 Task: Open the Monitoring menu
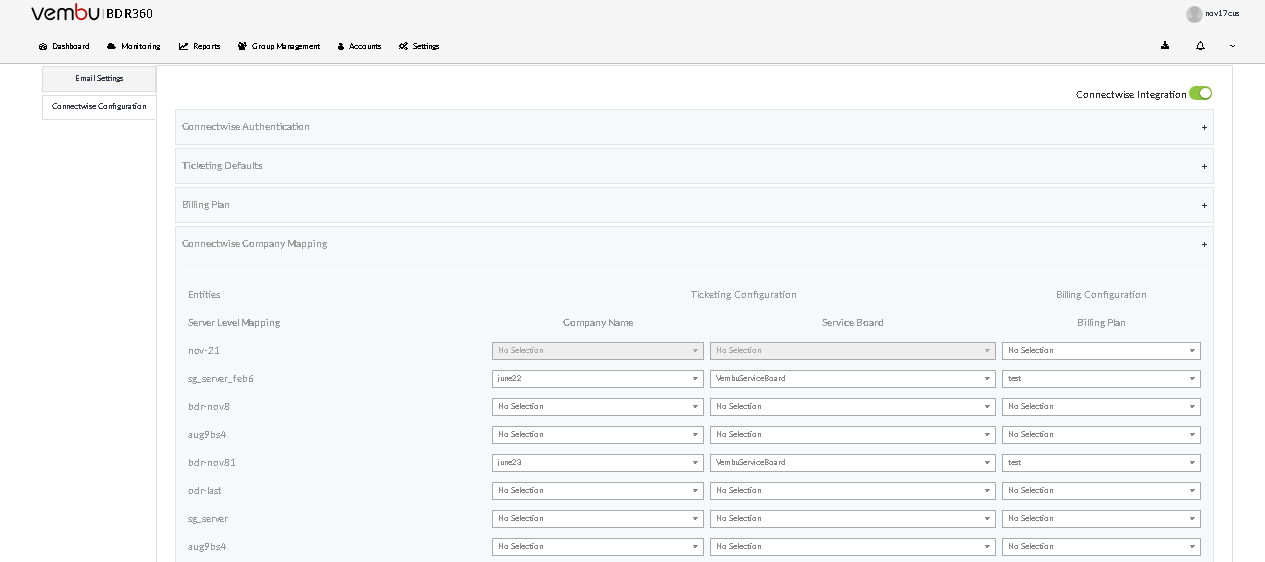133,46
